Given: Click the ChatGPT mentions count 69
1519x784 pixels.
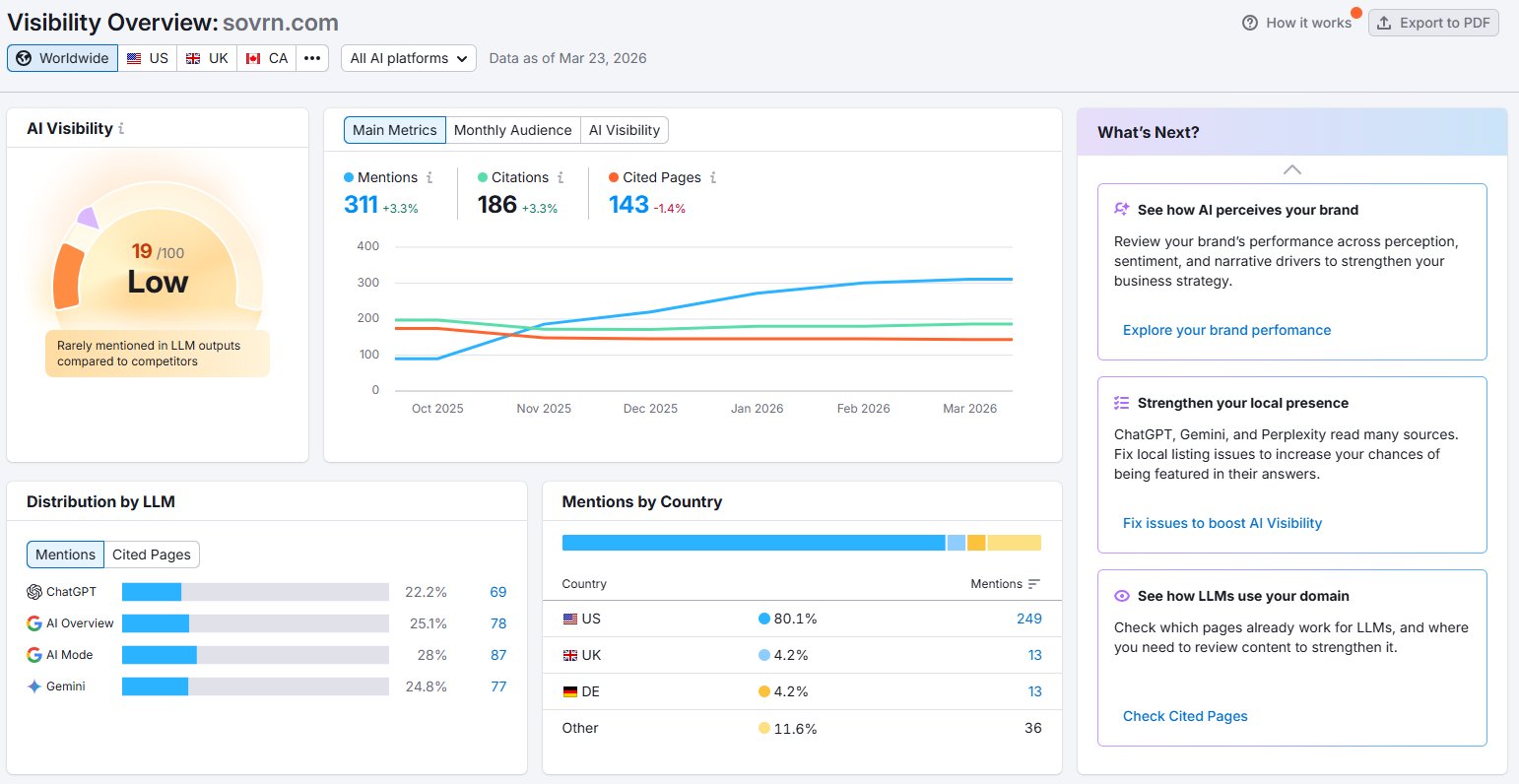Looking at the screenshot, I should coord(498,592).
